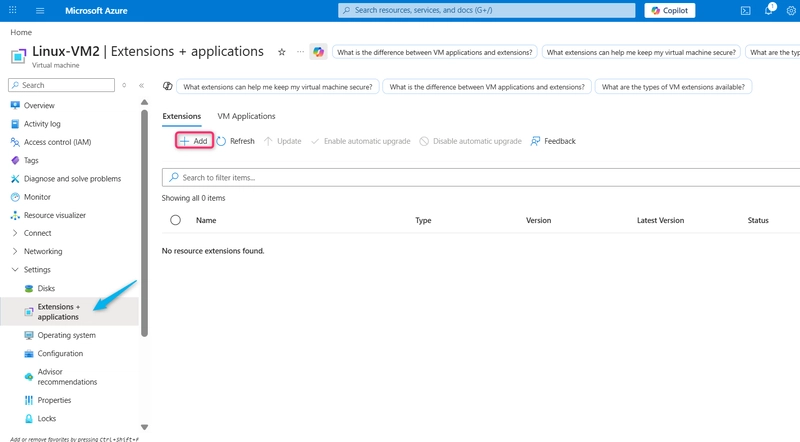Open the hamburger portal menu
The width and height of the screenshot is (800, 442).
click(x=40, y=10)
